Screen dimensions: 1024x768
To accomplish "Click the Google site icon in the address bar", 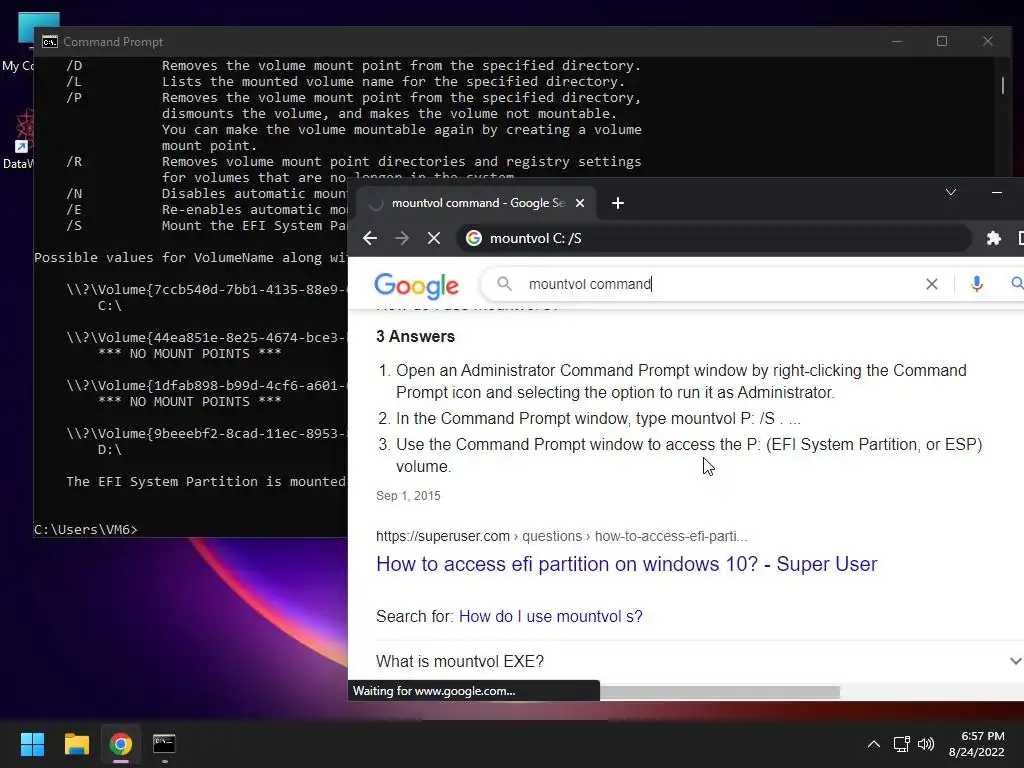I will coord(474,238).
